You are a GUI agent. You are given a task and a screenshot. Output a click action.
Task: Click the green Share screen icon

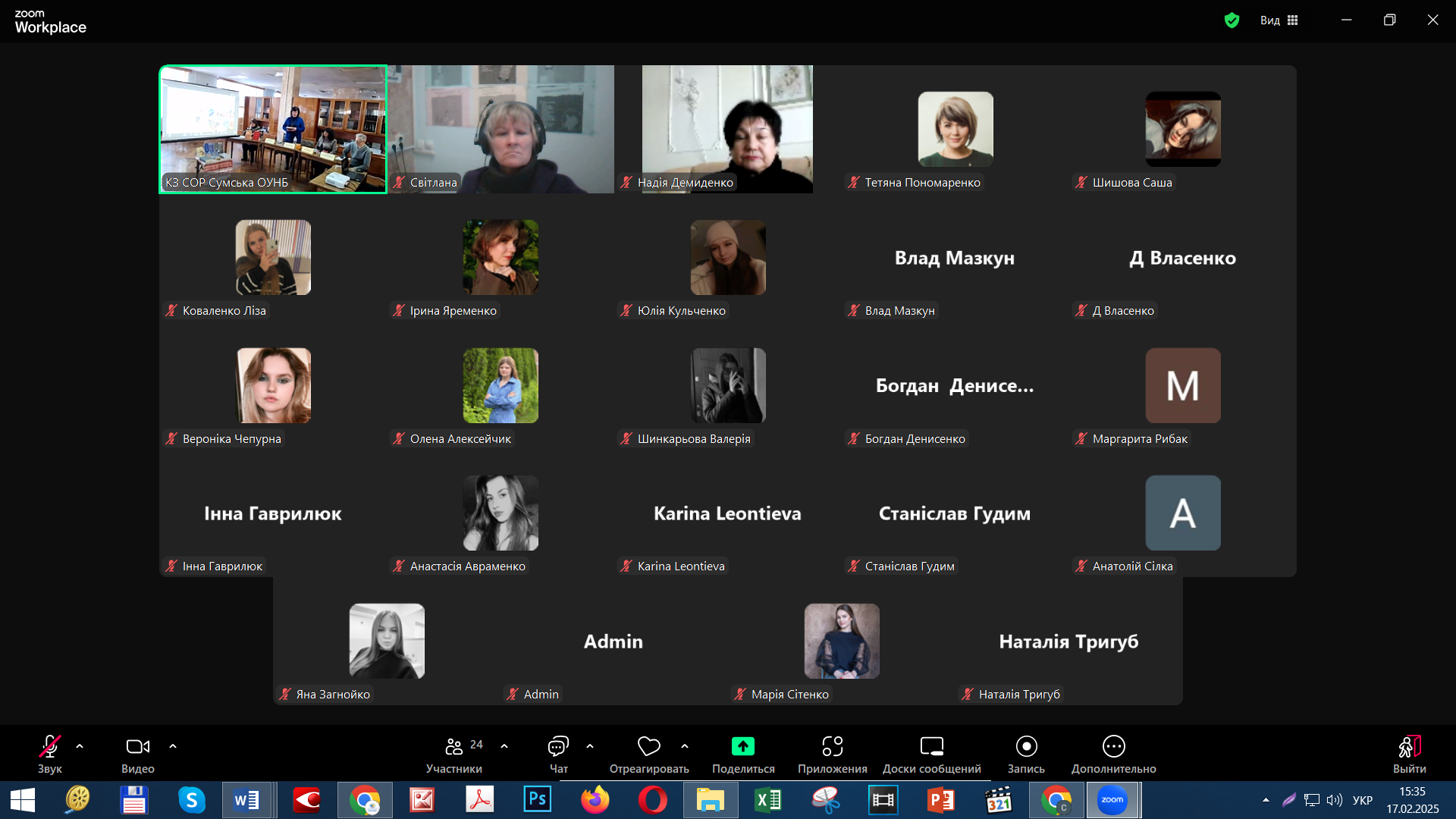pos(742,747)
